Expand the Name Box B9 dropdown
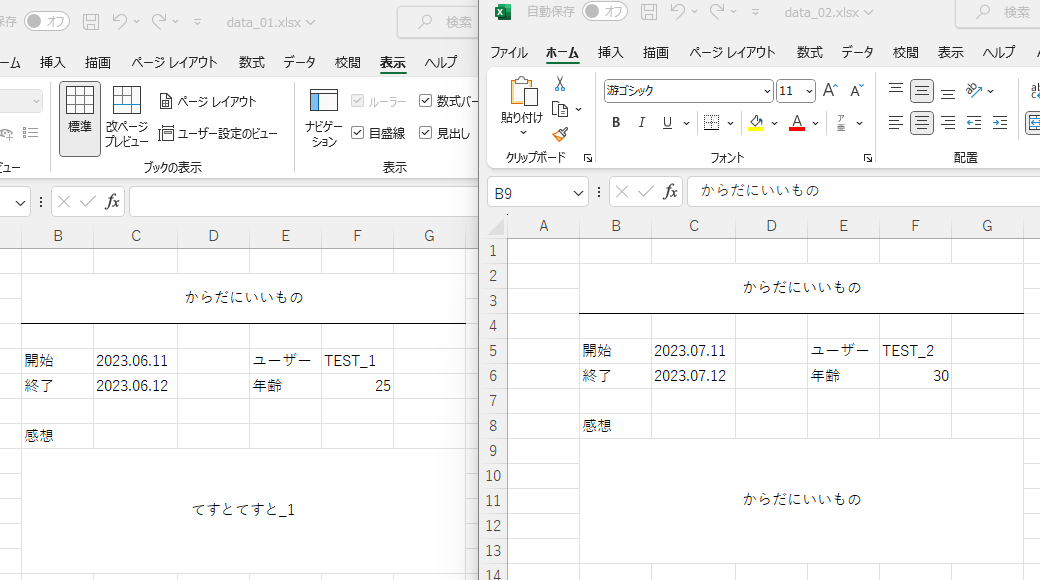This screenshot has height=580, width=1040. point(578,193)
